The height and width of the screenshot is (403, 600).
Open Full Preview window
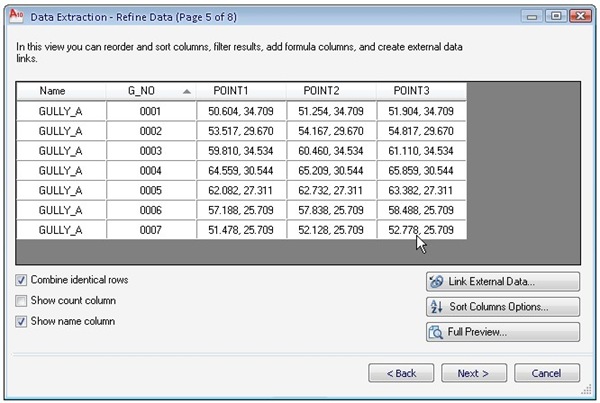pos(503,332)
